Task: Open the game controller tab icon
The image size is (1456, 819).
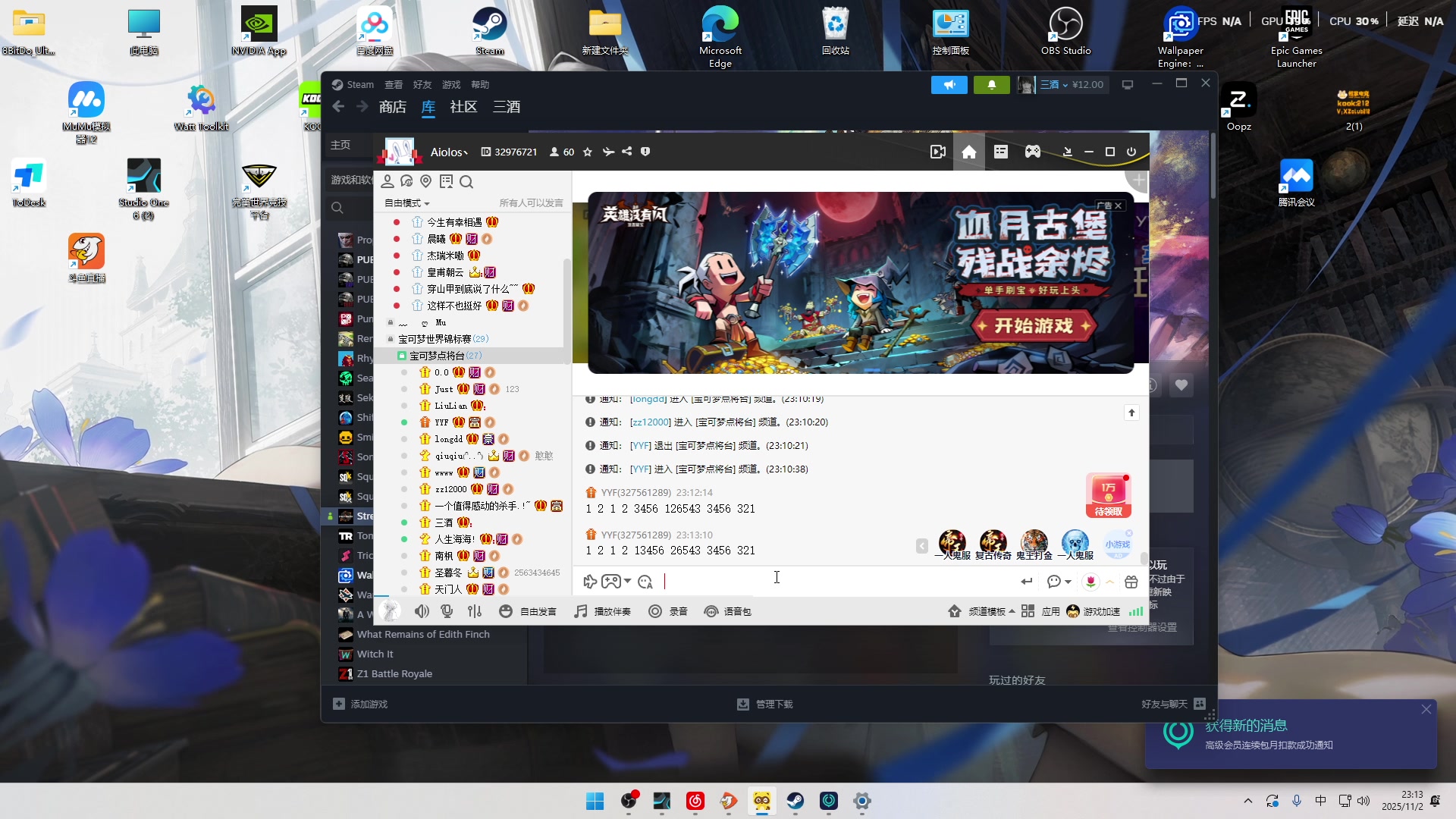Action: pyautogui.click(x=1033, y=152)
